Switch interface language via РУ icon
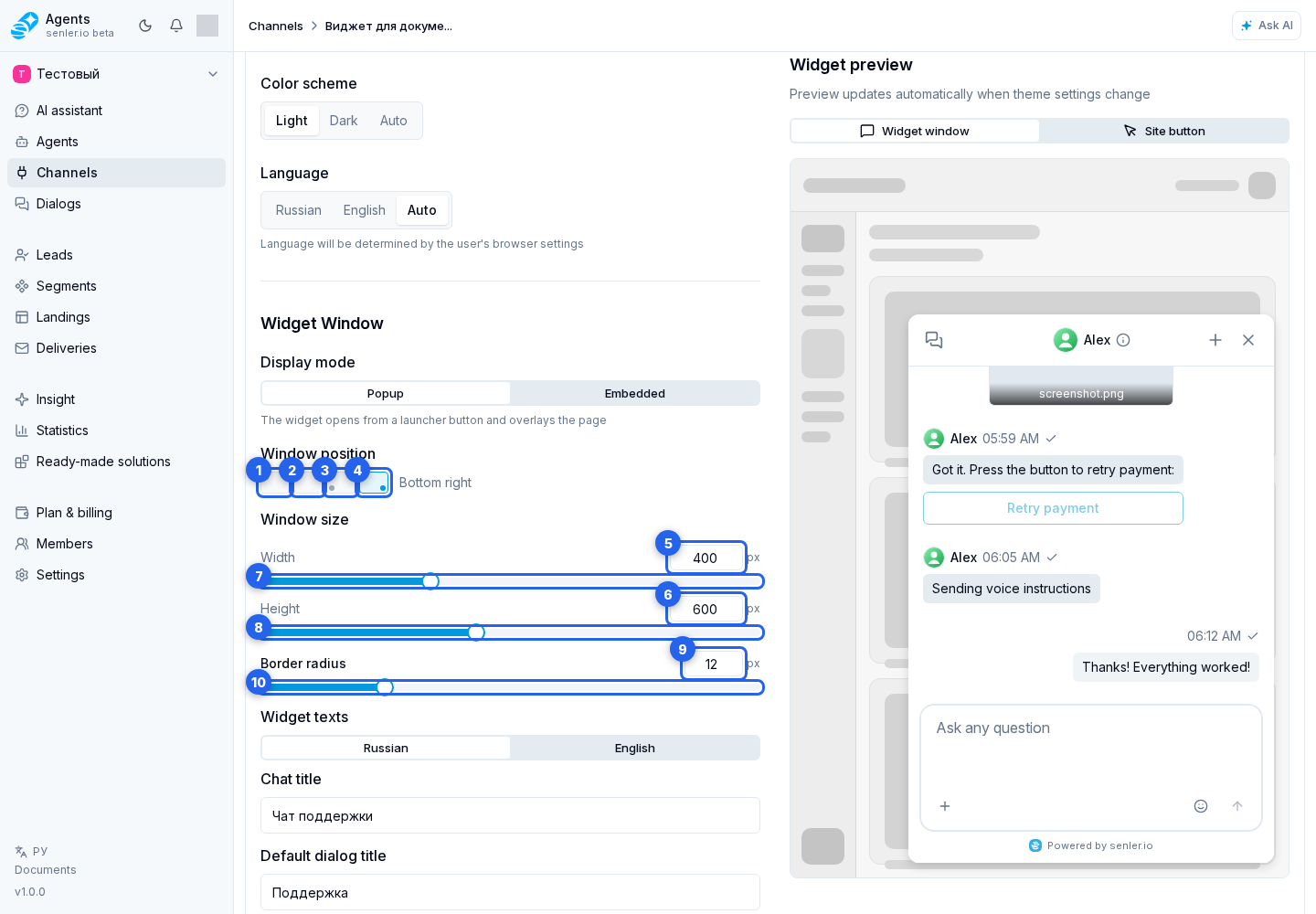1316x914 pixels. [x=31, y=851]
